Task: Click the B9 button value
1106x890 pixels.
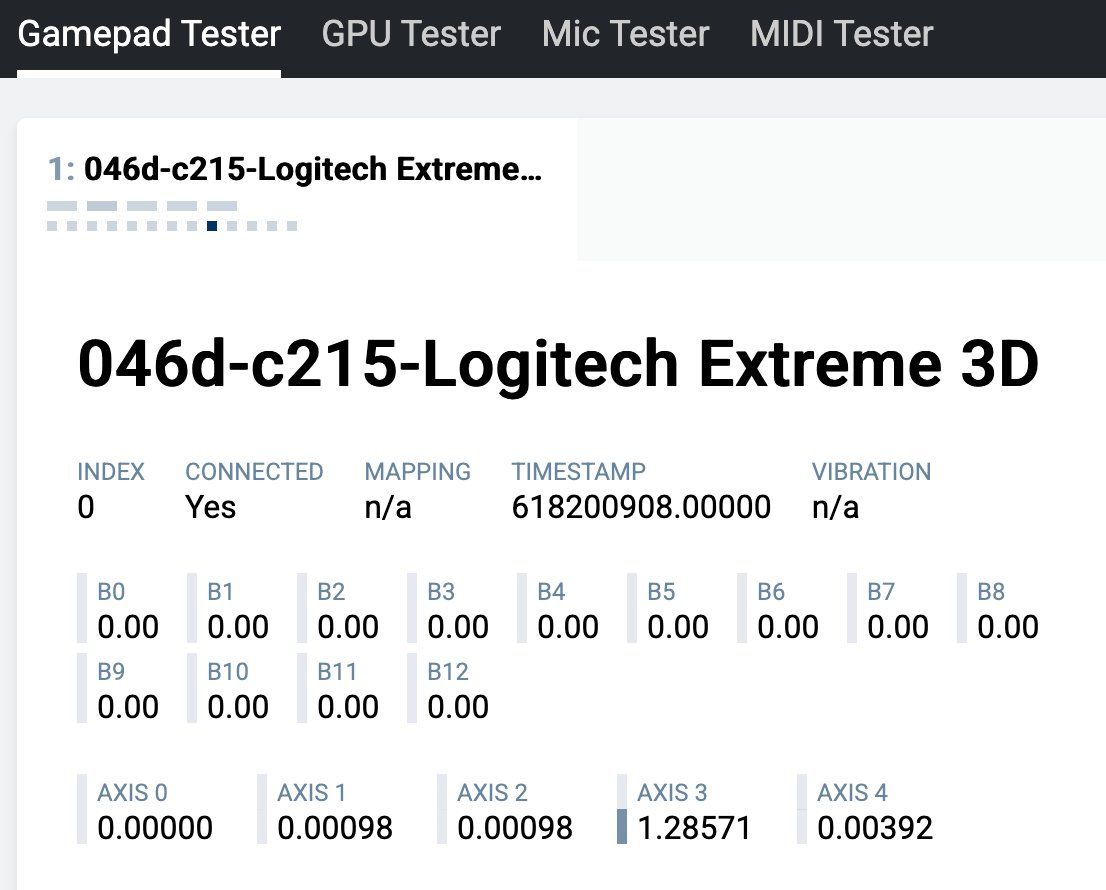Action: (128, 707)
